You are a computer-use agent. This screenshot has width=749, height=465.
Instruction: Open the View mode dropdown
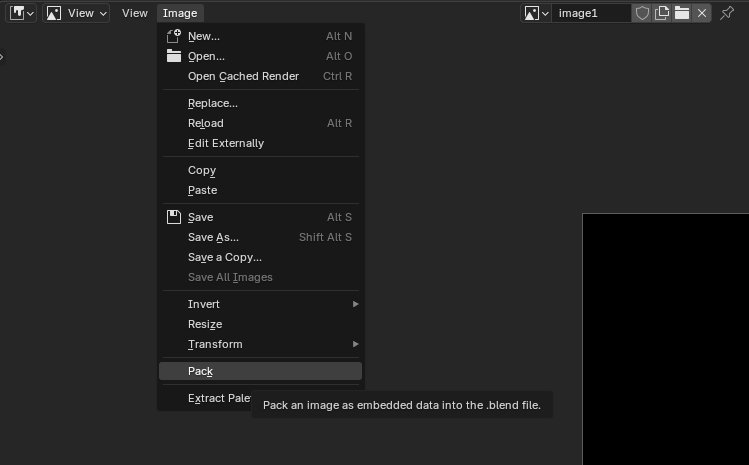click(76, 13)
